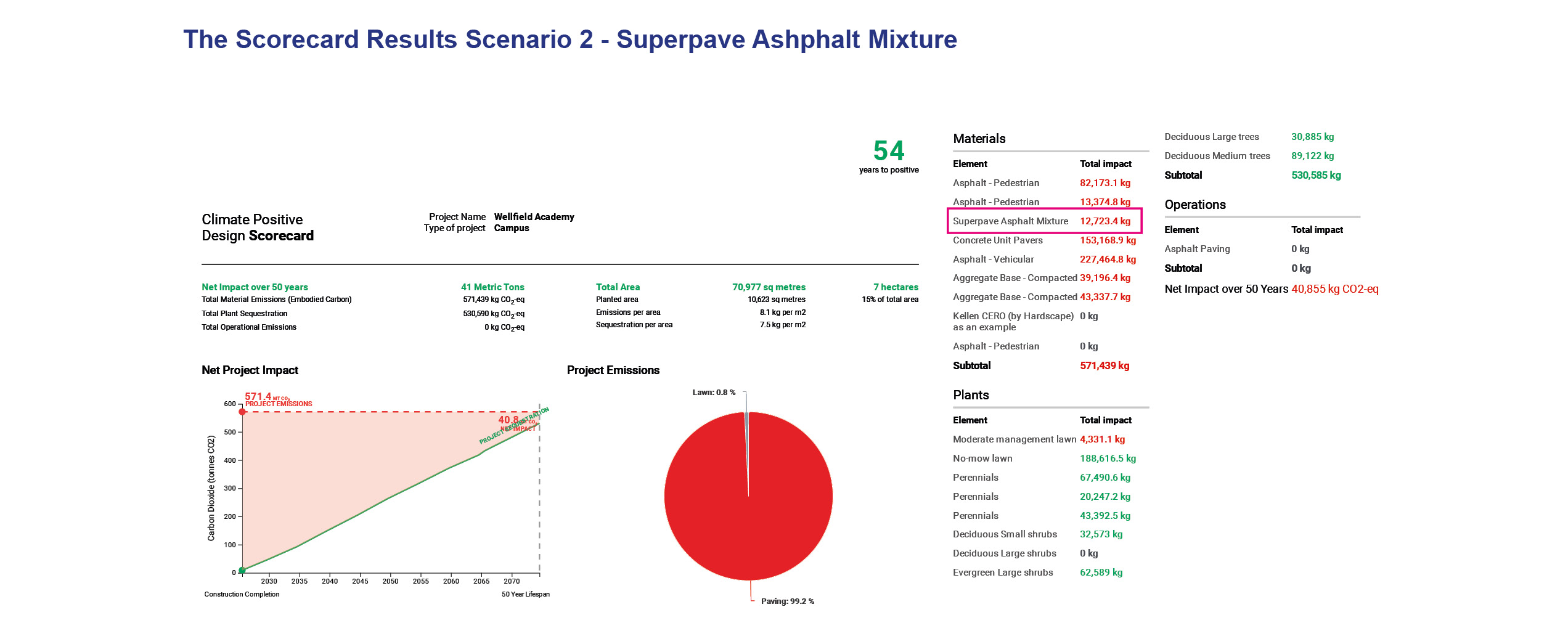The width and height of the screenshot is (1568, 644).
Task: Click the Concrete Unit Pavers element
Action: [997, 240]
